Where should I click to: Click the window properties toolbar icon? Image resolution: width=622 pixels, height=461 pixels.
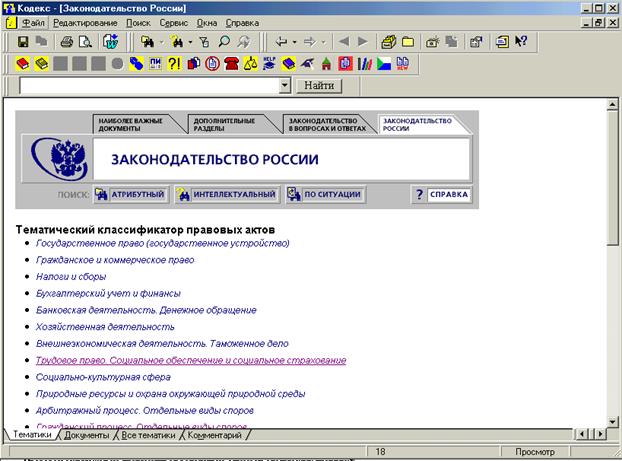pos(476,42)
